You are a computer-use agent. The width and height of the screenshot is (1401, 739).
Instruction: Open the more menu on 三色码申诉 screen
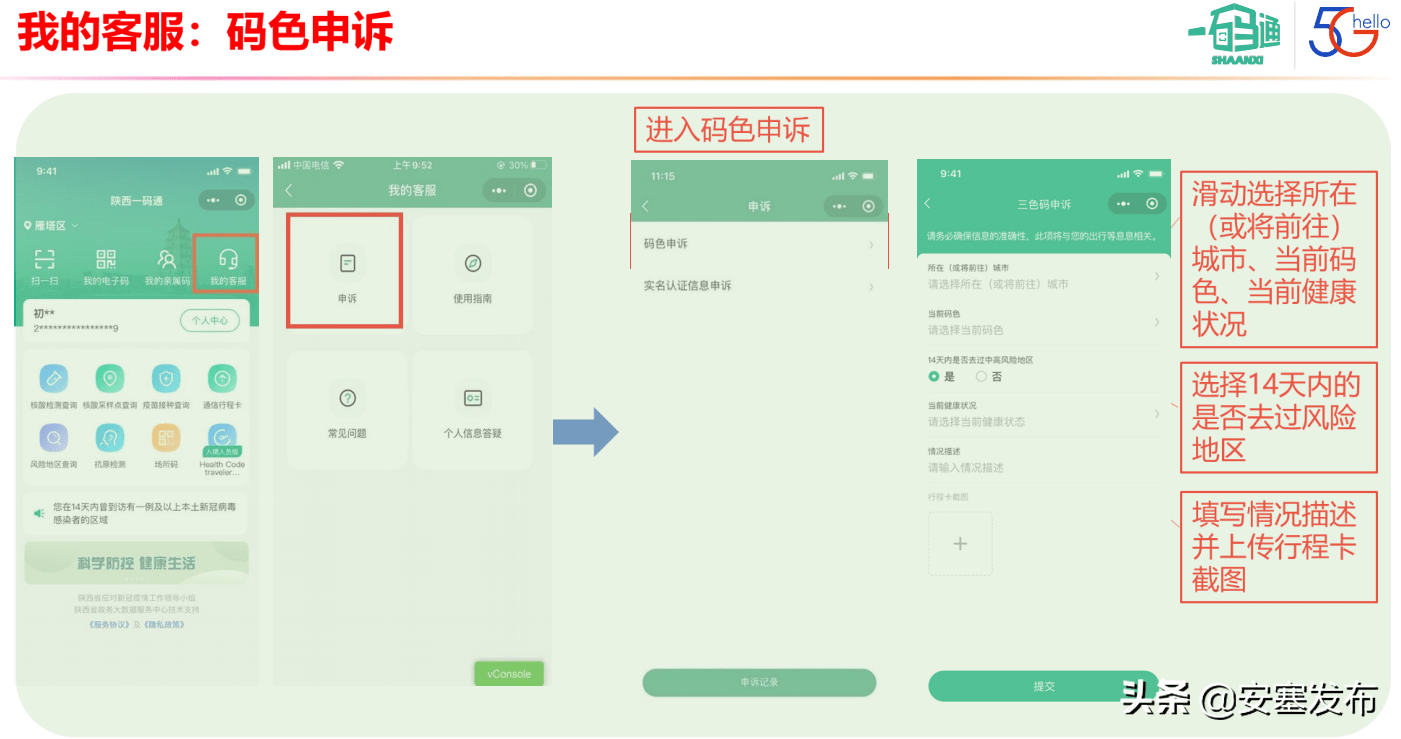pos(1125,203)
